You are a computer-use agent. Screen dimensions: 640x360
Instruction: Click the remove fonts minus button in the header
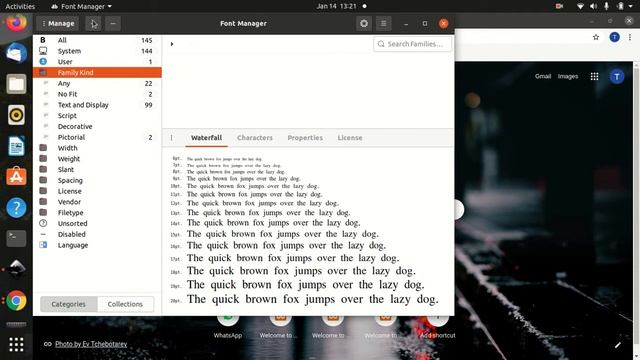[x=113, y=24]
